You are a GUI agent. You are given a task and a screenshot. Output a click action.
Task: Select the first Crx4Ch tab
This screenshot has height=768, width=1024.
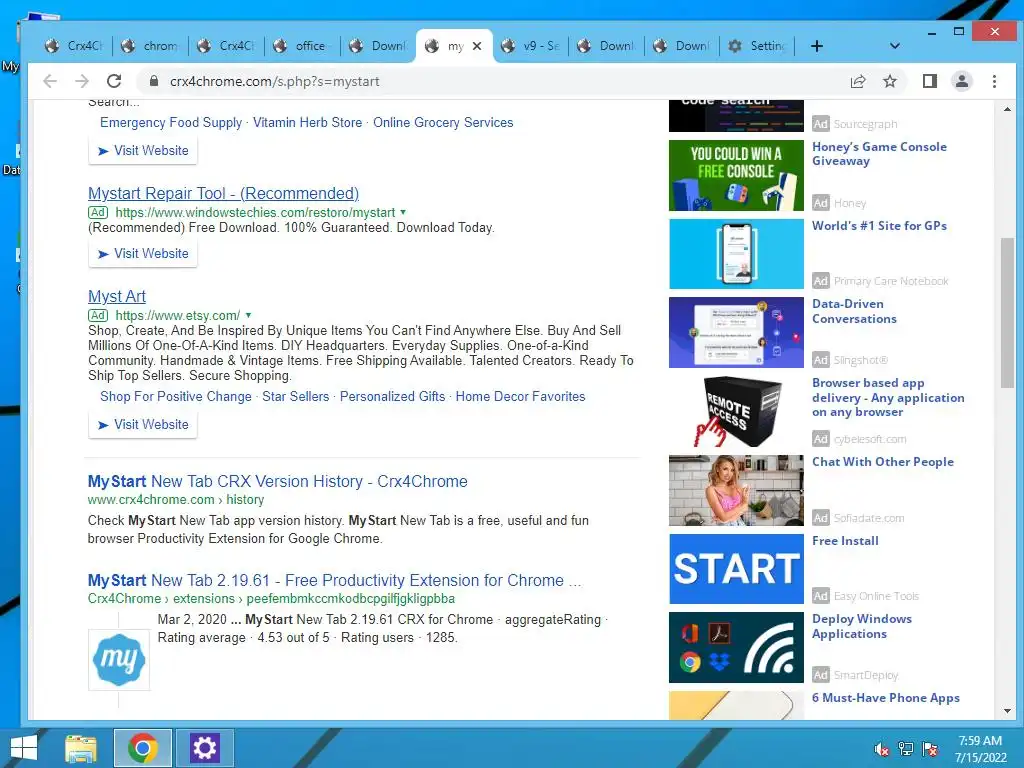click(x=75, y=46)
